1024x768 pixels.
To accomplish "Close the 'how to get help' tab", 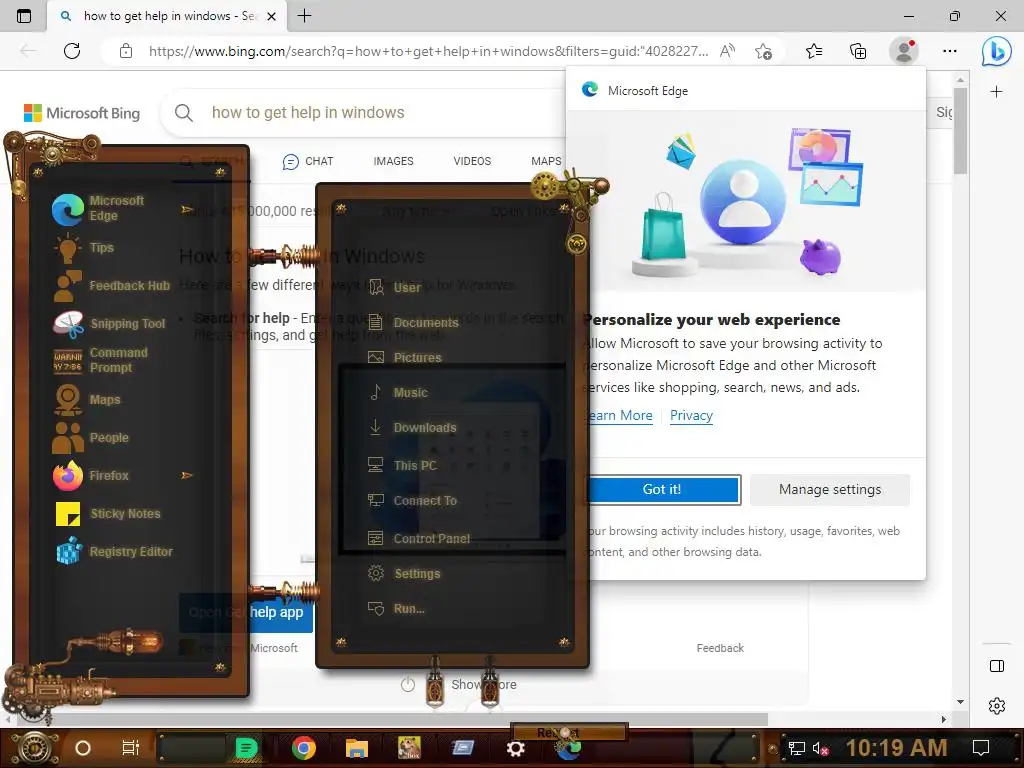I will 272,16.
